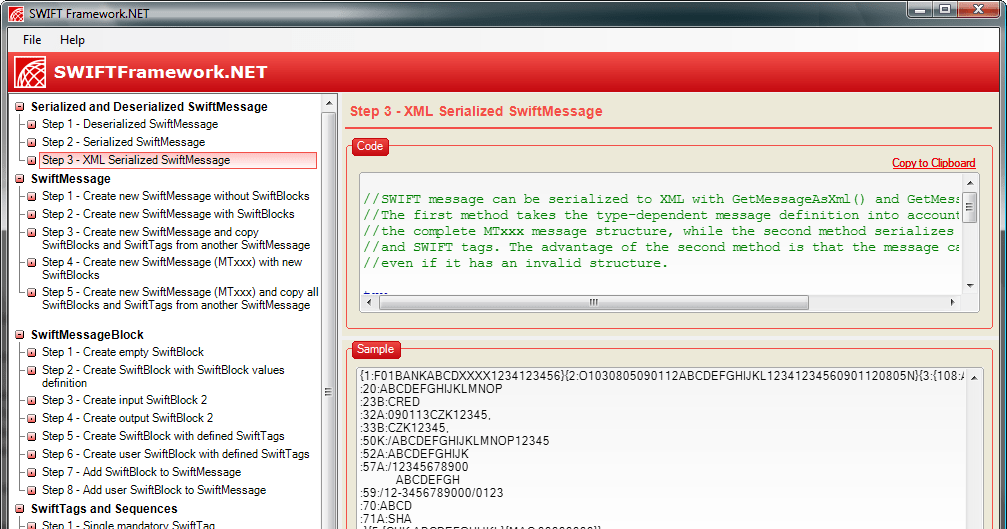Click the code comment 'even if it has an invalid structure'
This screenshot has width=1007, height=529.
pyautogui.click(x=516, y=263)
